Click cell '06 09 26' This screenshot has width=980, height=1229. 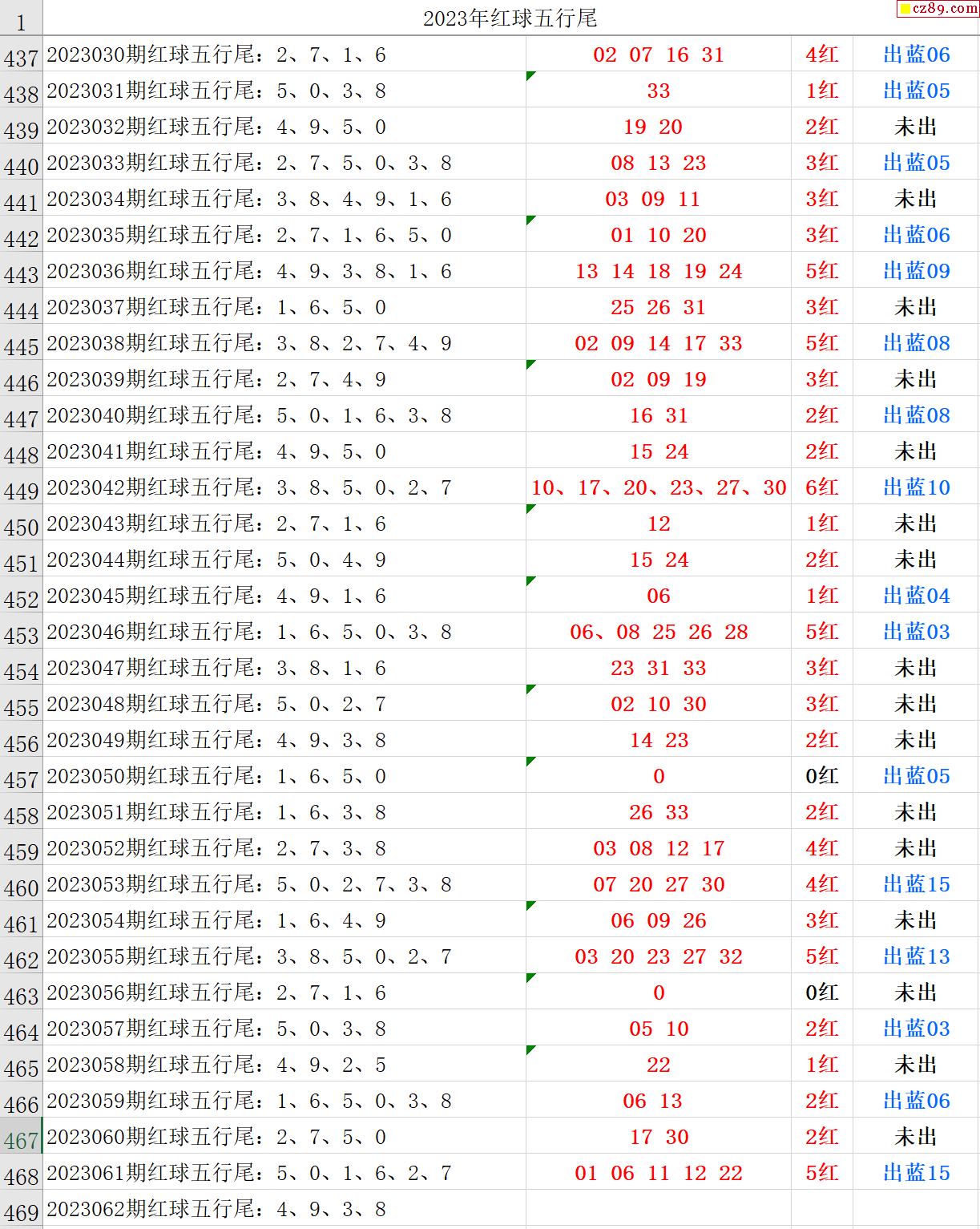point(659,920)
